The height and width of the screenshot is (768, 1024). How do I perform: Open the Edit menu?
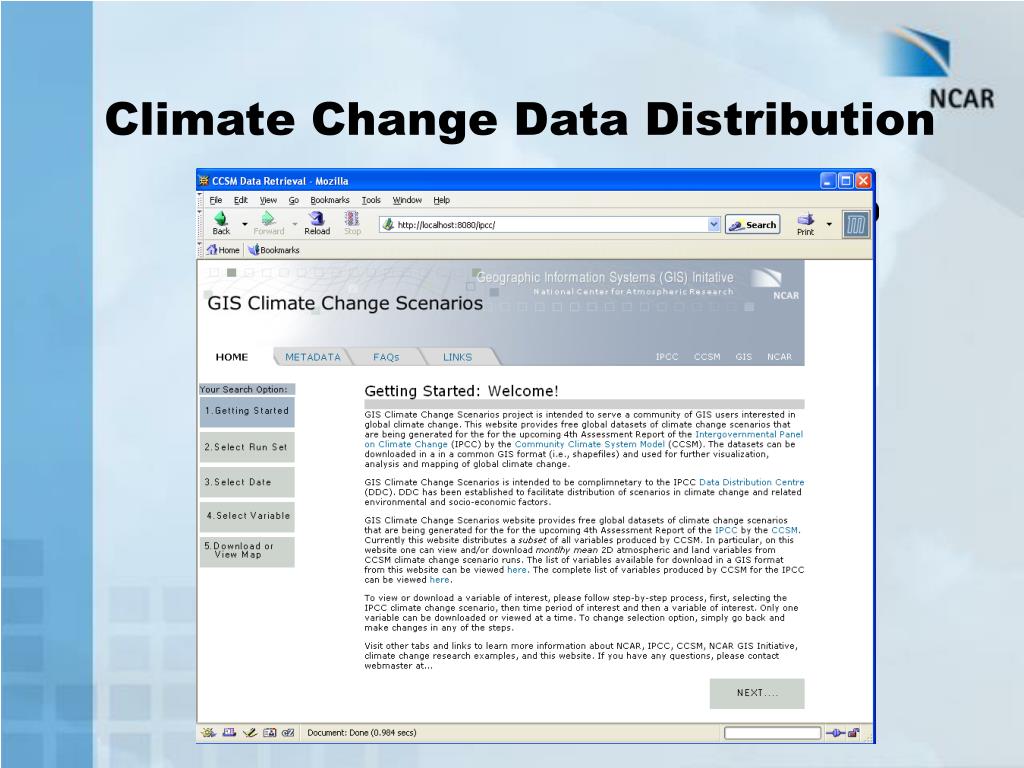pyautogui.click(x=241, y=200)
